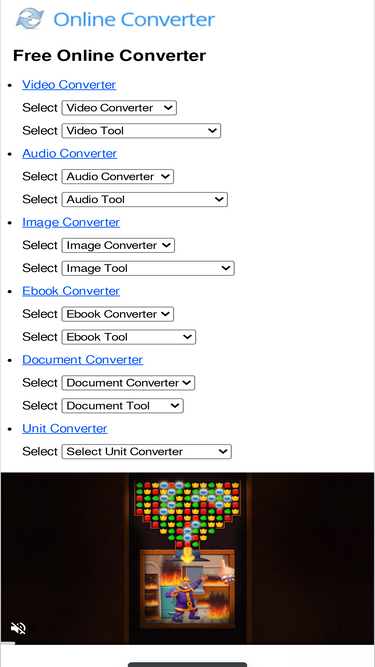Click the Online Converter logo icon

click(30, 19)
